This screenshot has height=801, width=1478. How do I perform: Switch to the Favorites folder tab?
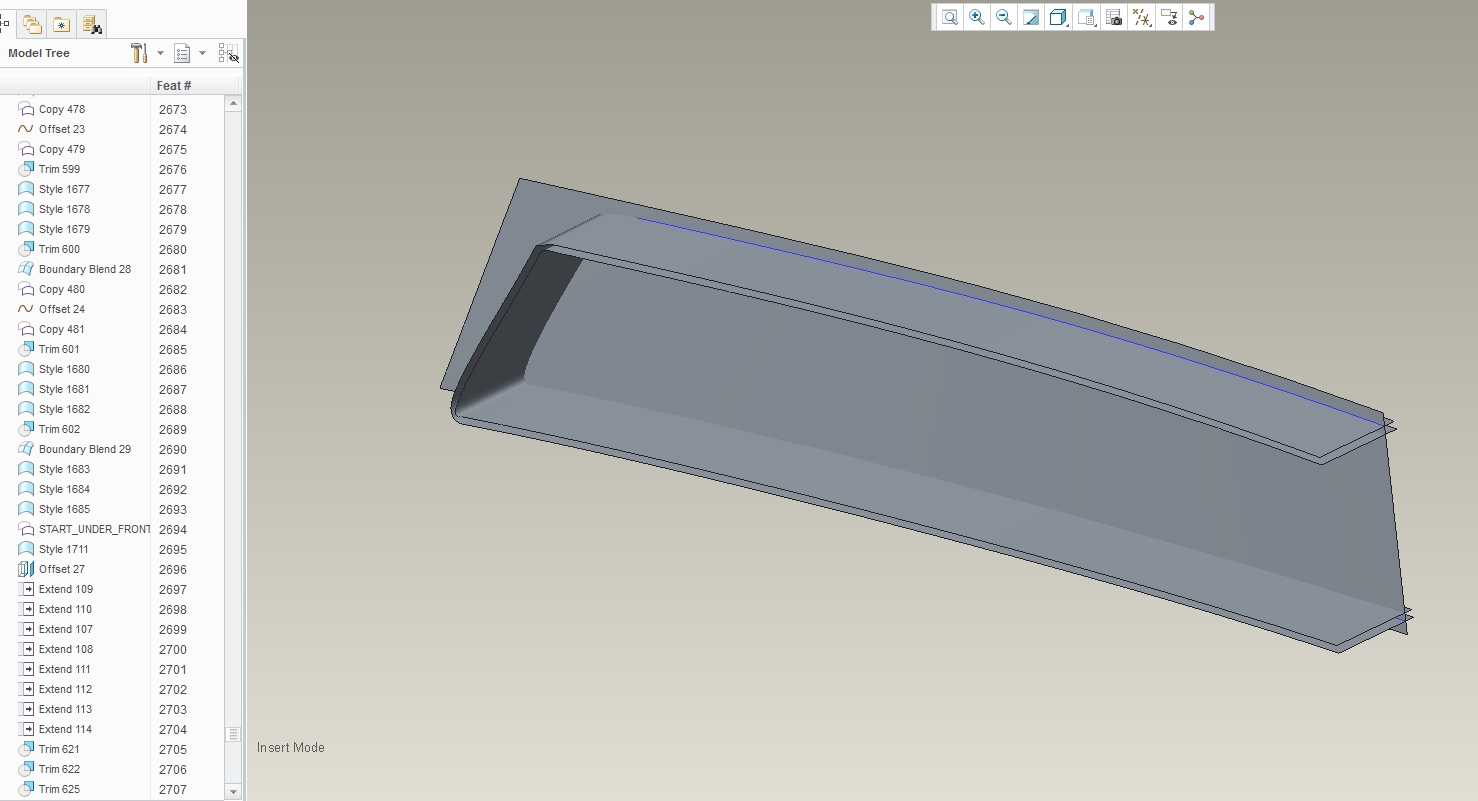click(x=62, y=24)
